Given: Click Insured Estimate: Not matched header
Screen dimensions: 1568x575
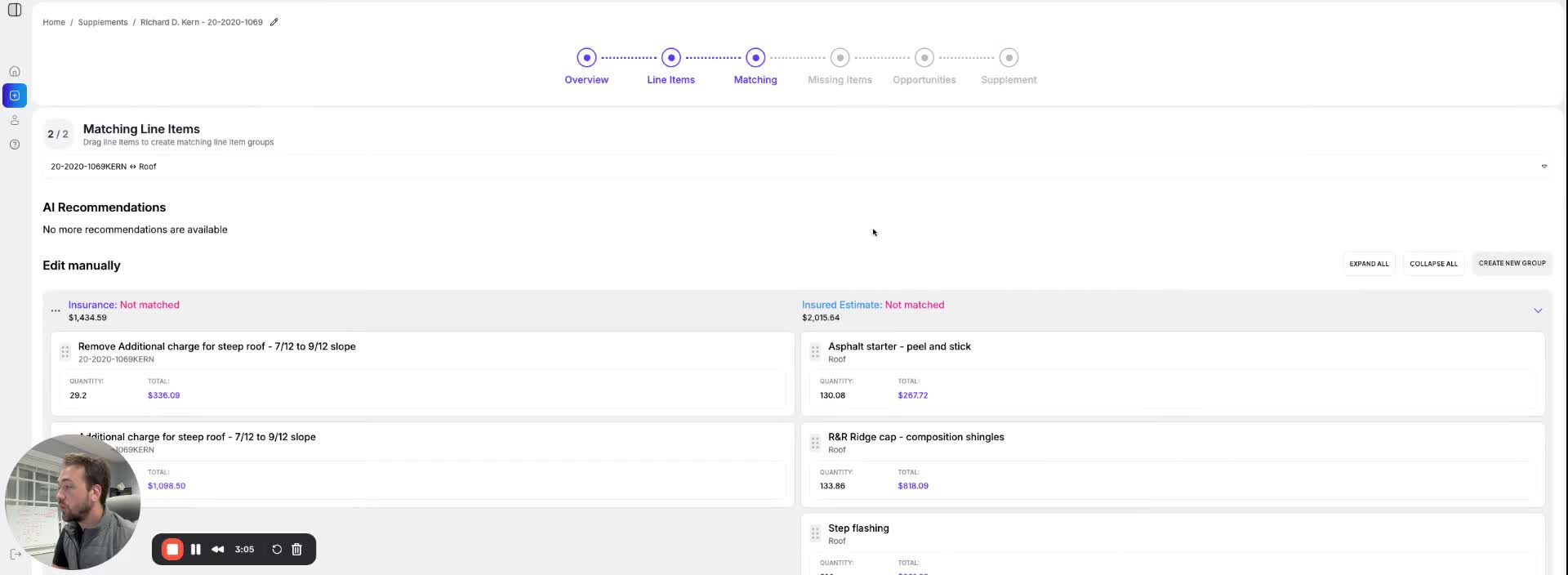Looking at the screenshot, I should click(873, 305).
